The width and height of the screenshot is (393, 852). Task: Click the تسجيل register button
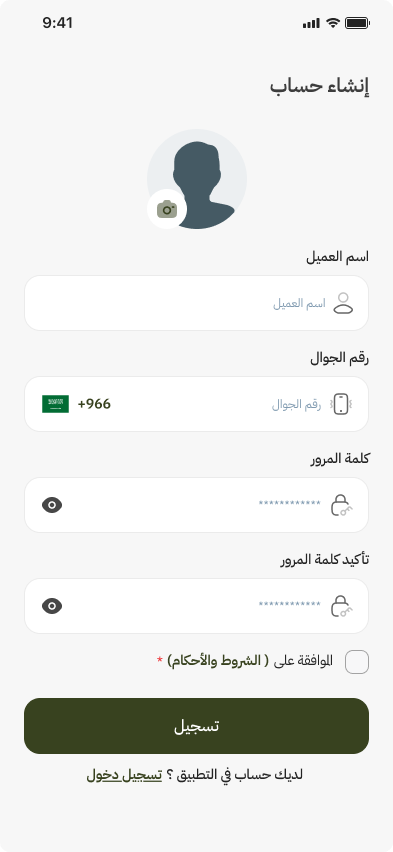pyautogui.click(x=196, y=726)
